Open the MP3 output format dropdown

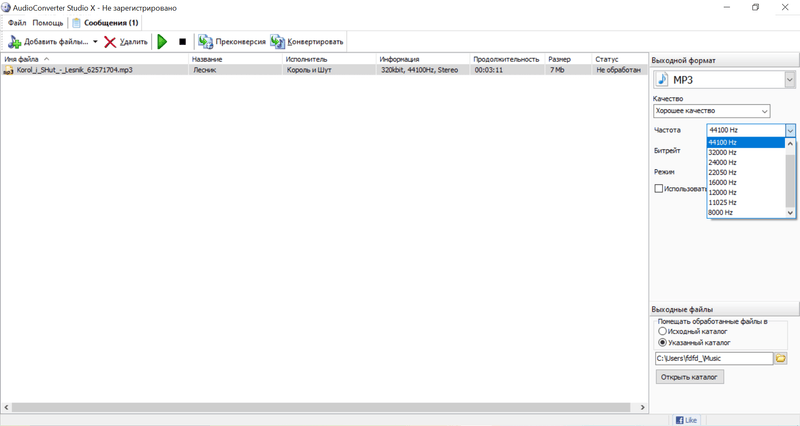789,80
